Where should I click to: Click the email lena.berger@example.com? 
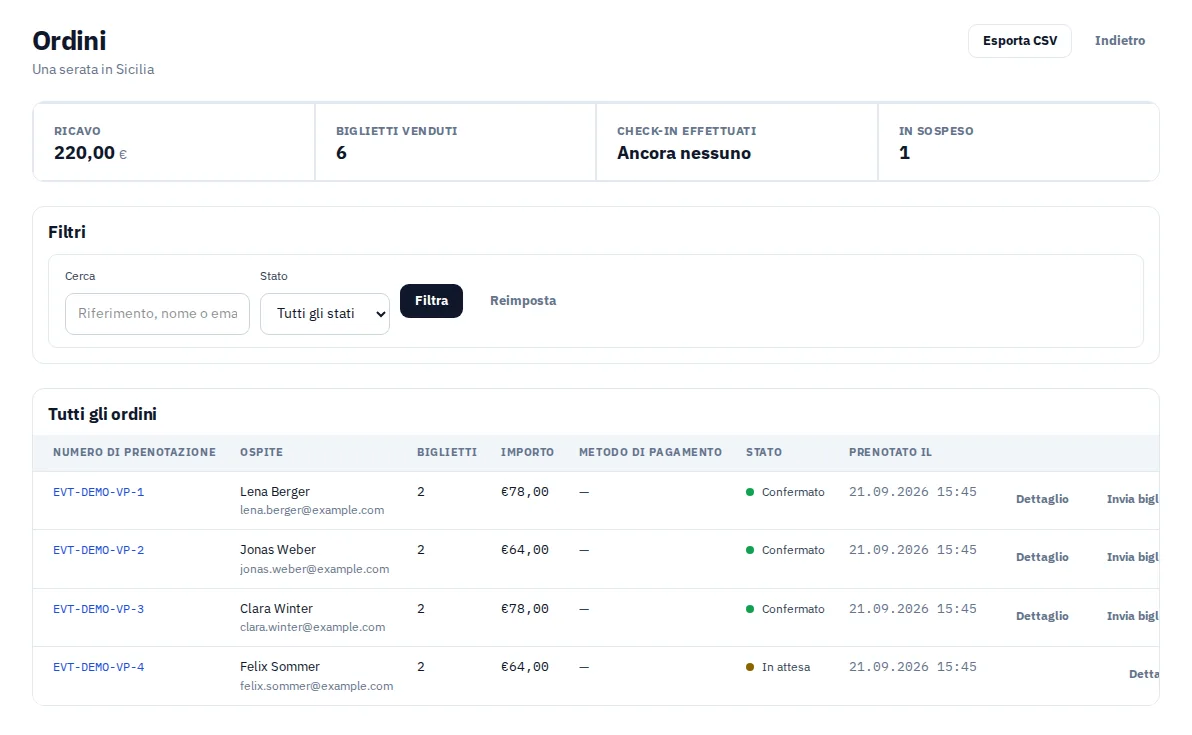tap(312, 510)
